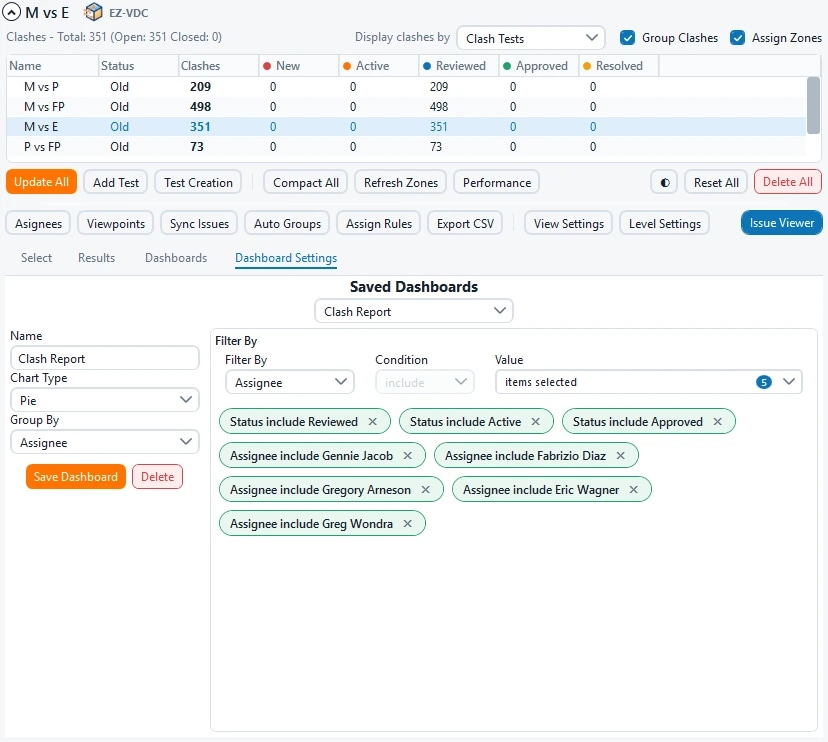This screenshot has width=828, height=742.
Task: Click the Save Dashboard button
Action: point(76,476)
